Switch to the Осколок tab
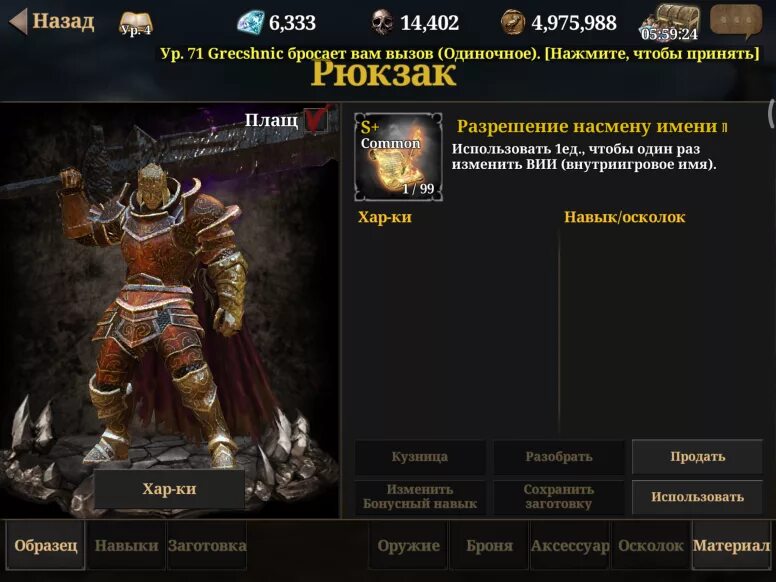Image resolution: width=776 pixels, height=582 pixels. [x=651, y=545]
